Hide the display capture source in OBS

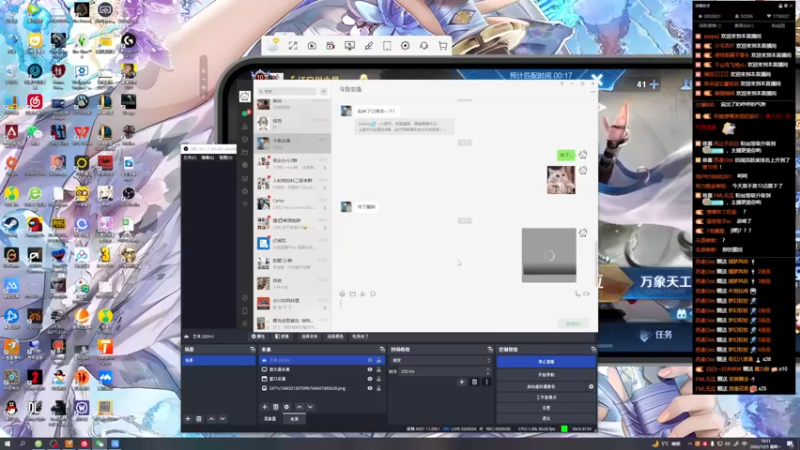pyautogui.click(x=370, y=369)
